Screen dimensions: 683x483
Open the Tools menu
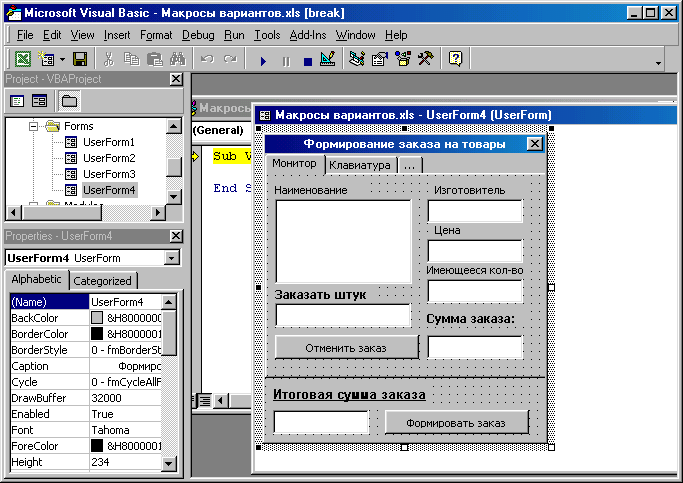pyautogui.click(x=267, y=35)
